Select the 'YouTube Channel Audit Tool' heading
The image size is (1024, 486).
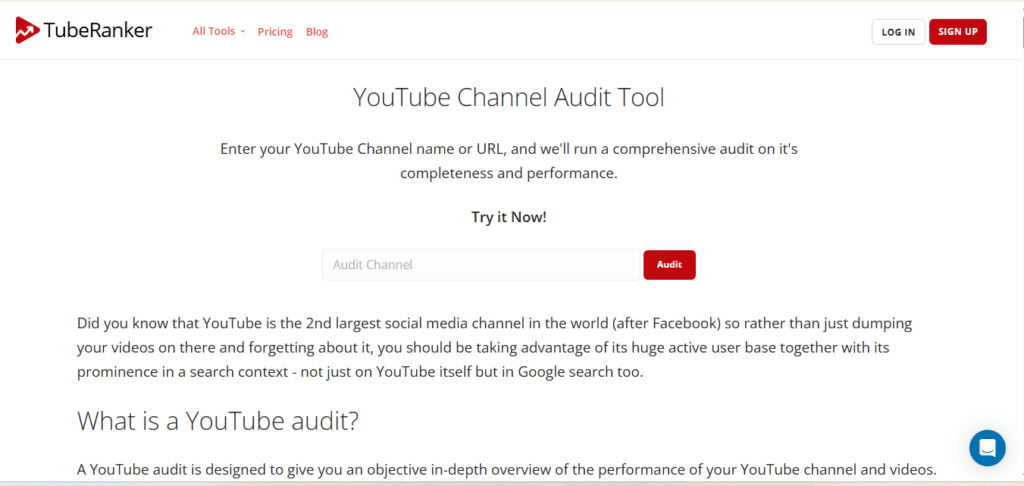point(509,98)
